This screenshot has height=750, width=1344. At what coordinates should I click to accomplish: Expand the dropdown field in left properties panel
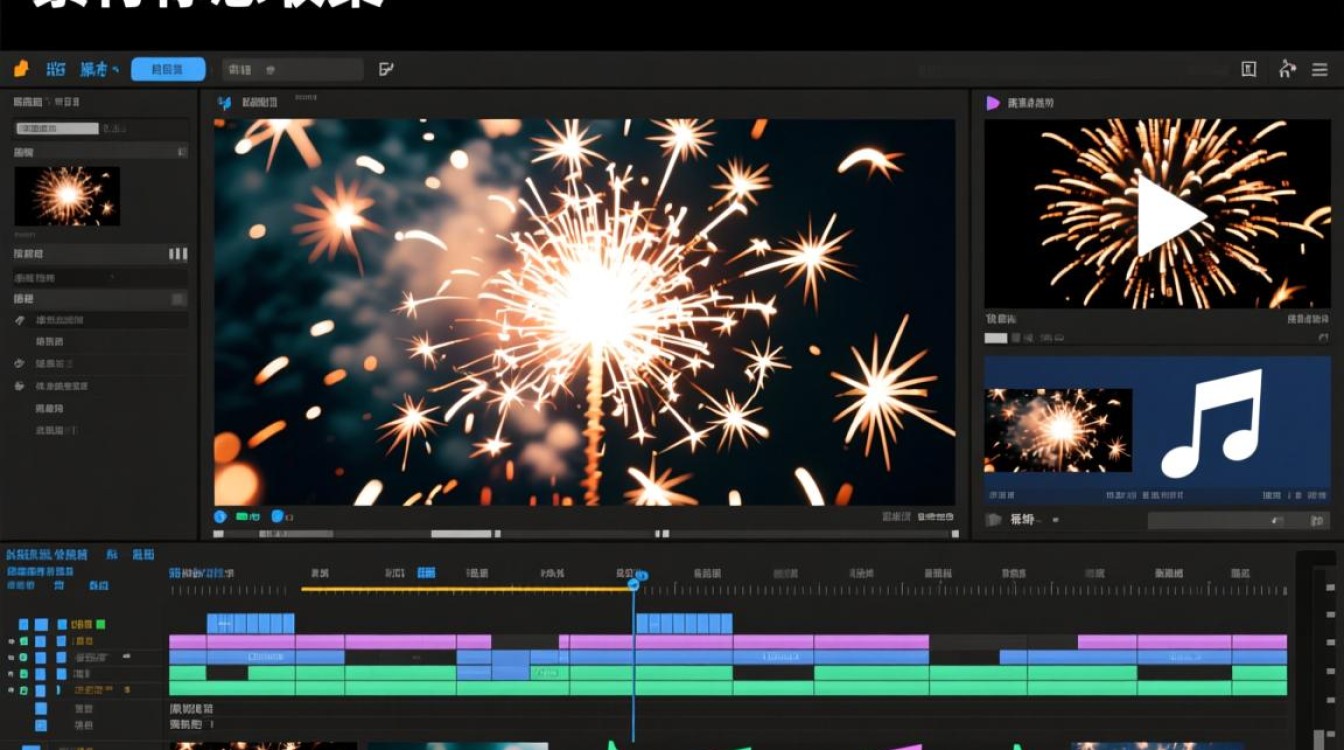100,151
